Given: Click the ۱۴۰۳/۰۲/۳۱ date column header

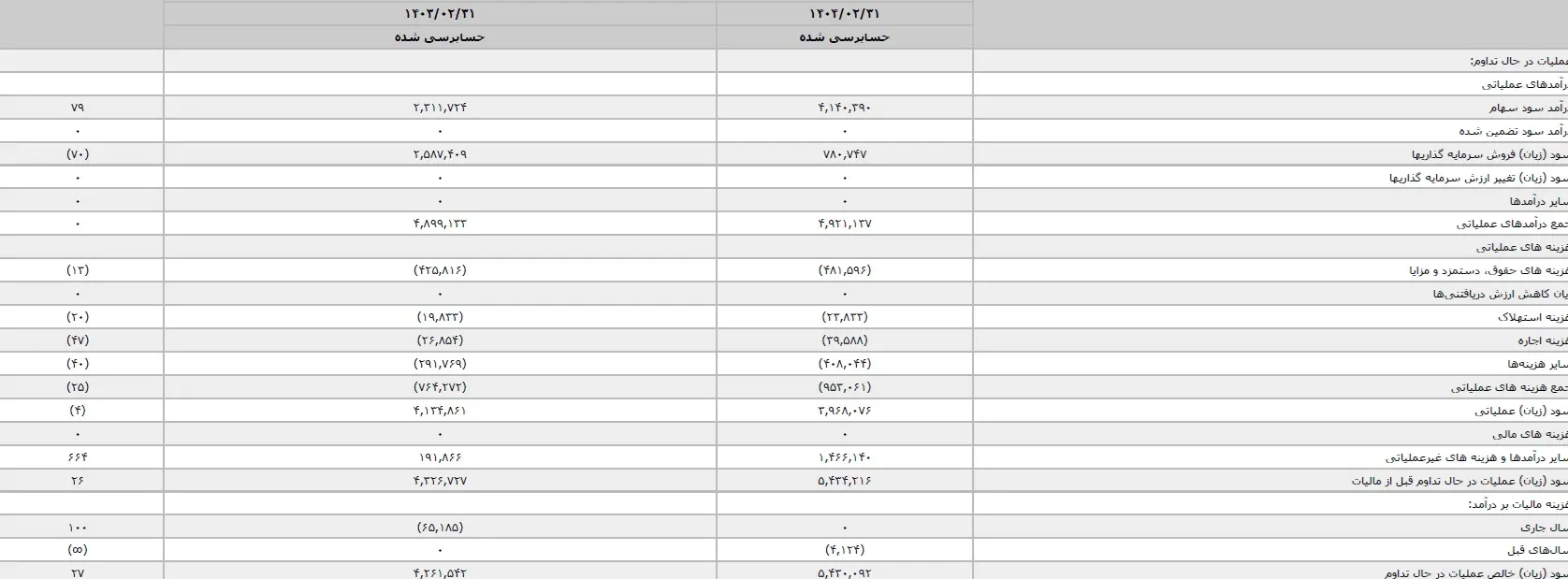Looking at the screenshot, I should click(x=440, y=13).
